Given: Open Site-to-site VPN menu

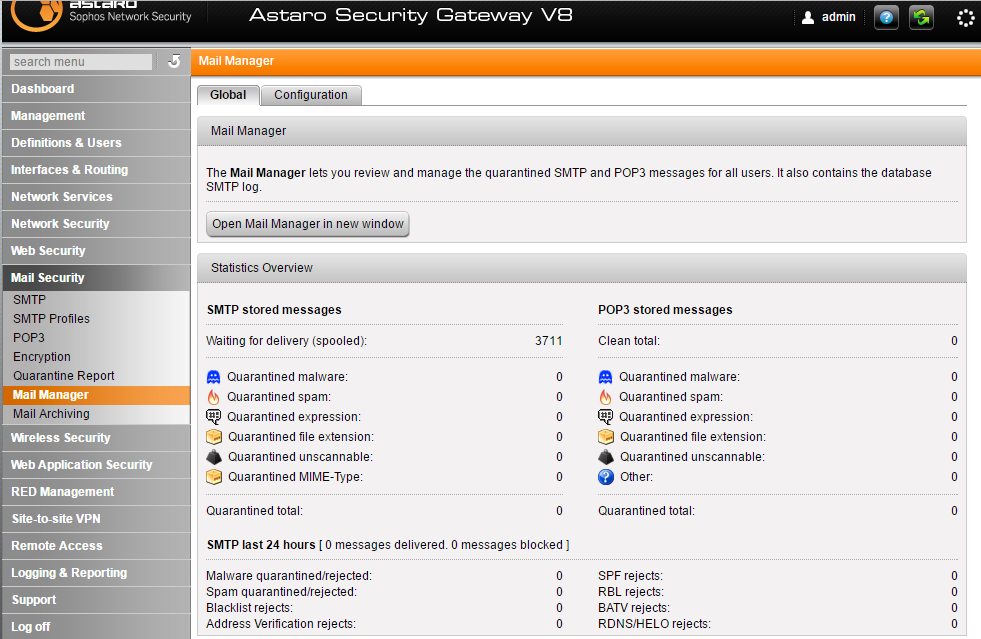Looking at the screenshot, I should tap(96, 518).
